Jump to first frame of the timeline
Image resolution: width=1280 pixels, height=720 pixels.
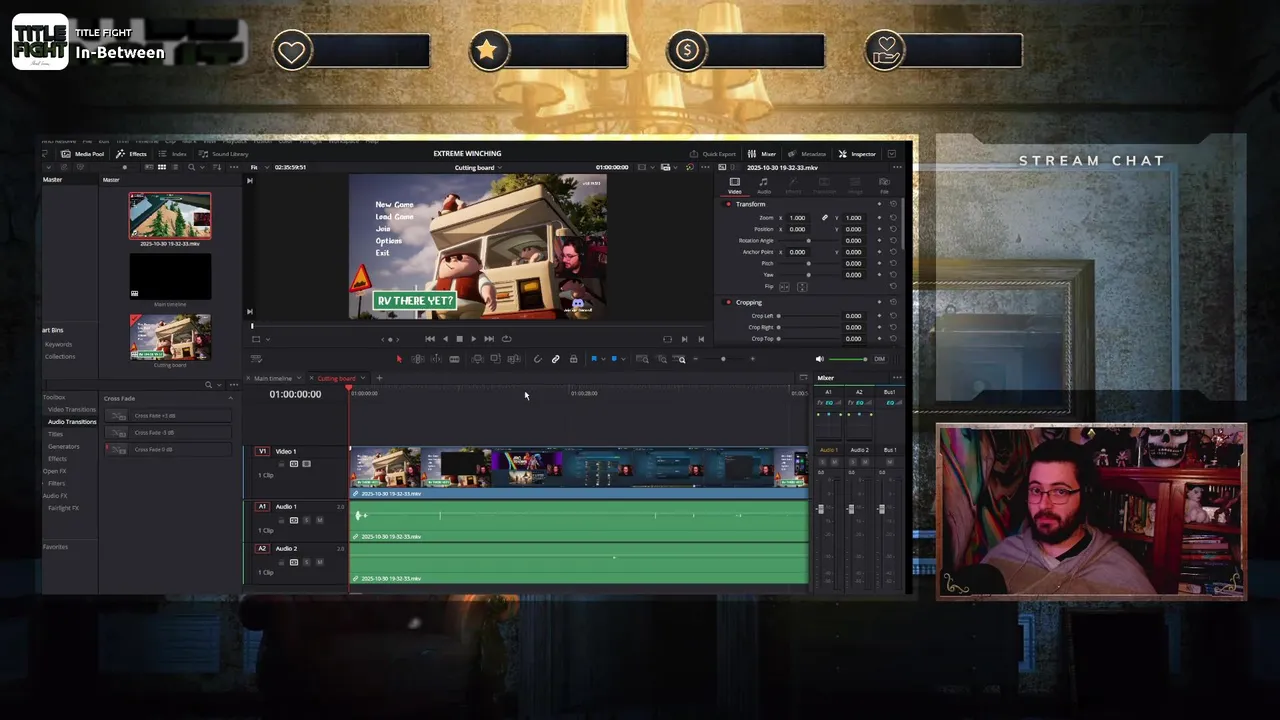(x=430, y=339)
